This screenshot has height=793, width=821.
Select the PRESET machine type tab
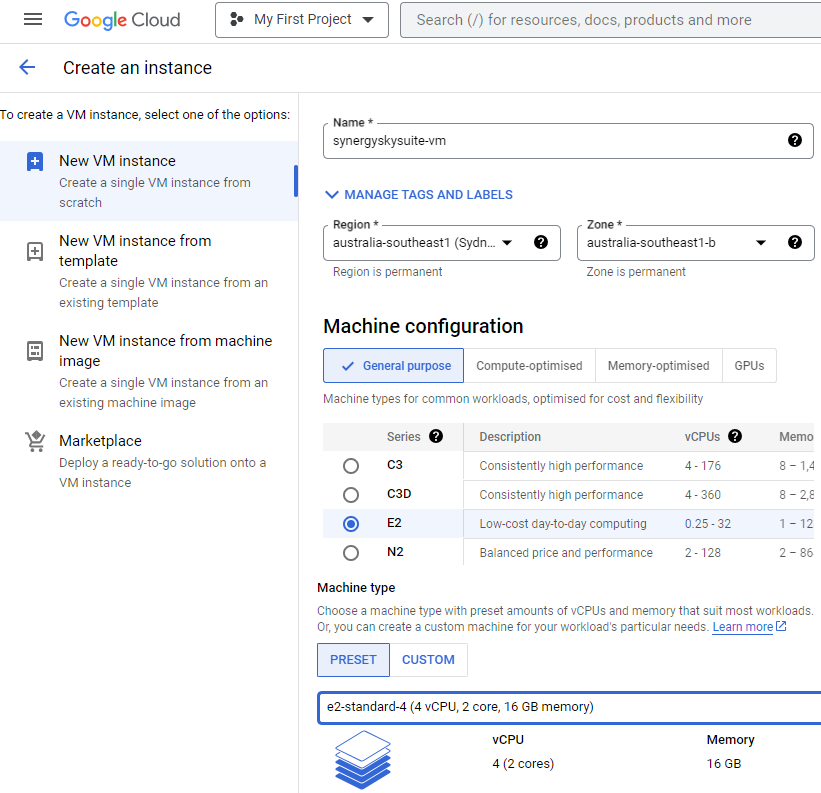pos(353,660)
